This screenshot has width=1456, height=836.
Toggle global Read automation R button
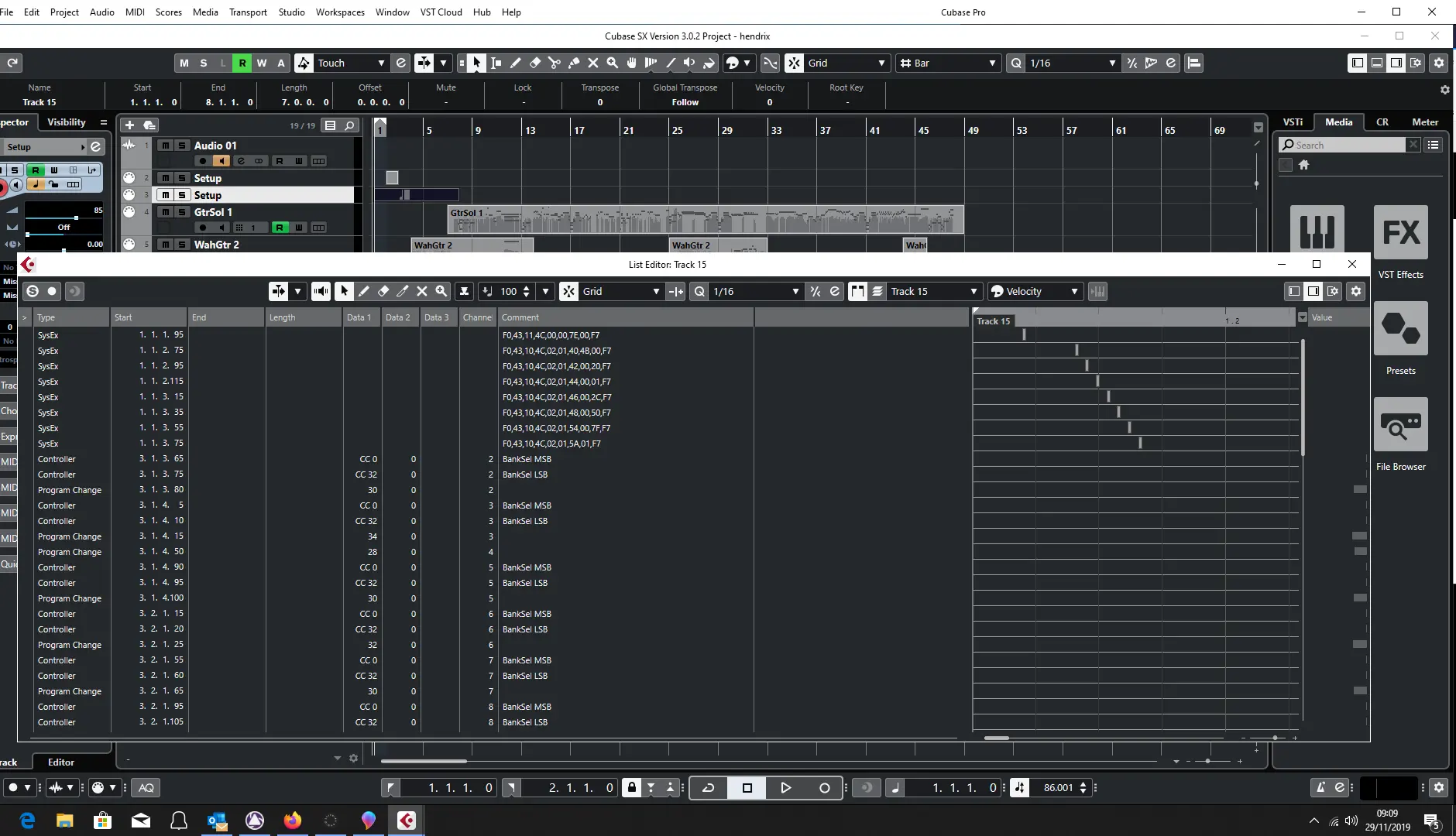(x=242, y=63)
